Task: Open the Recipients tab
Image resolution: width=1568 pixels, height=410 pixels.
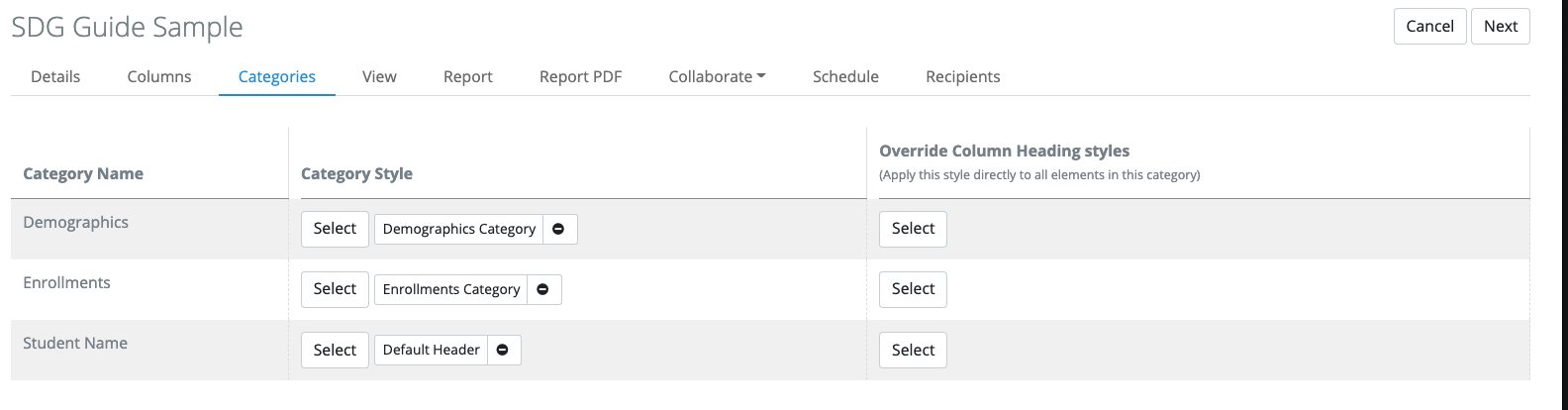Action: [x=963, y=76]
